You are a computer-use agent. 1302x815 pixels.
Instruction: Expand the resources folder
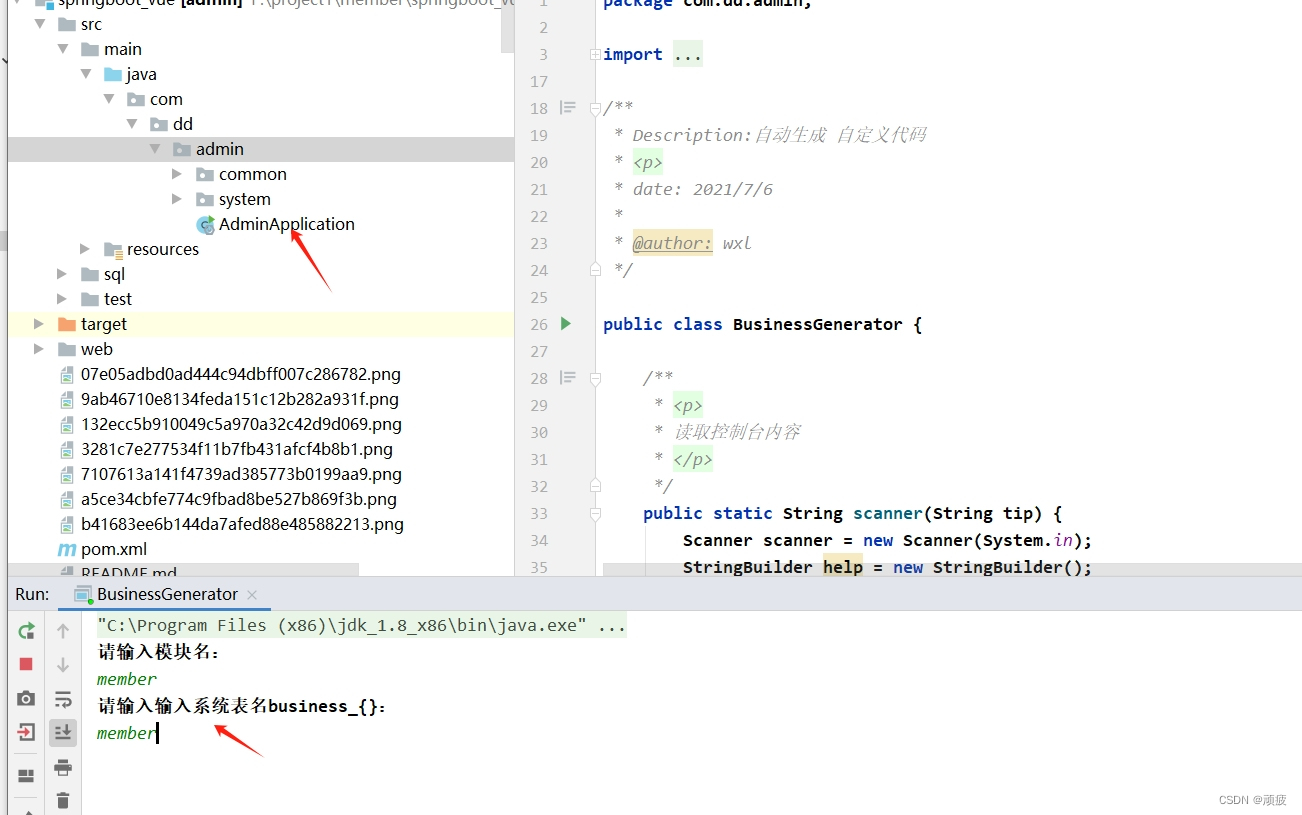pos(86,249)
